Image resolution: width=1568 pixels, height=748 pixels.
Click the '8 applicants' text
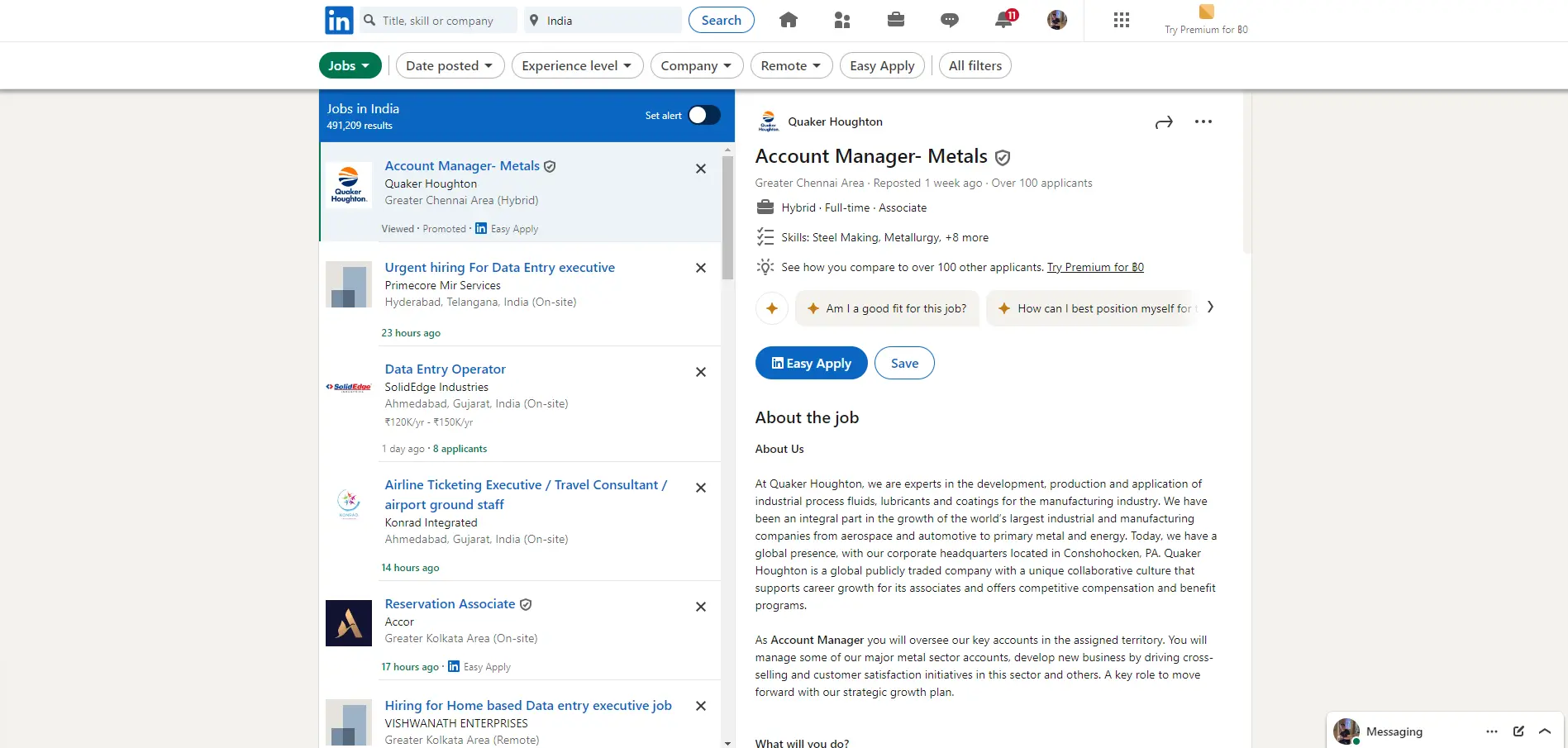click(x=460, y=449)
